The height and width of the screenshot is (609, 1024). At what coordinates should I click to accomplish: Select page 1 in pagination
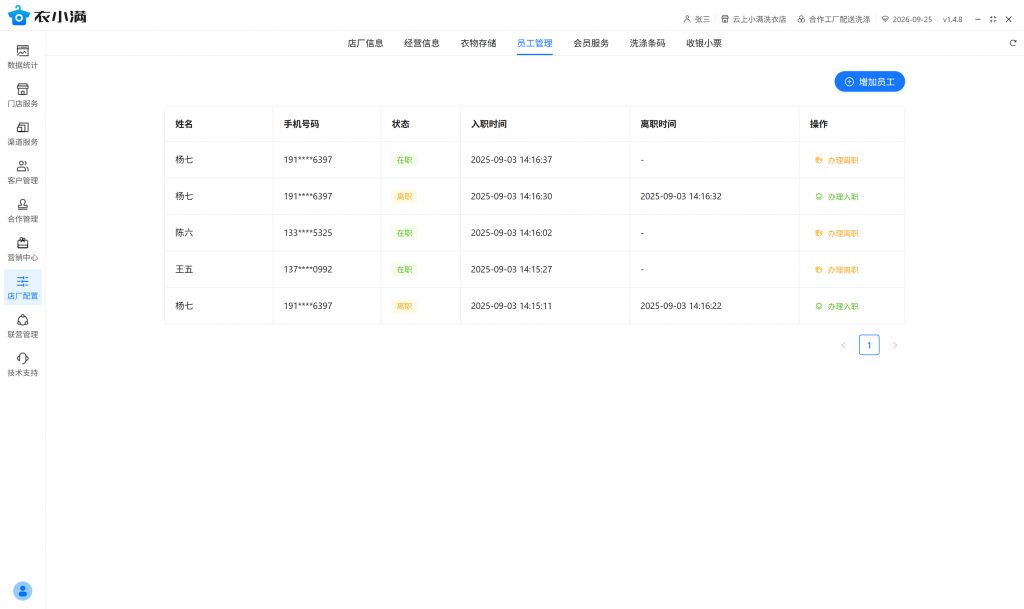click(x=869, y=345)
